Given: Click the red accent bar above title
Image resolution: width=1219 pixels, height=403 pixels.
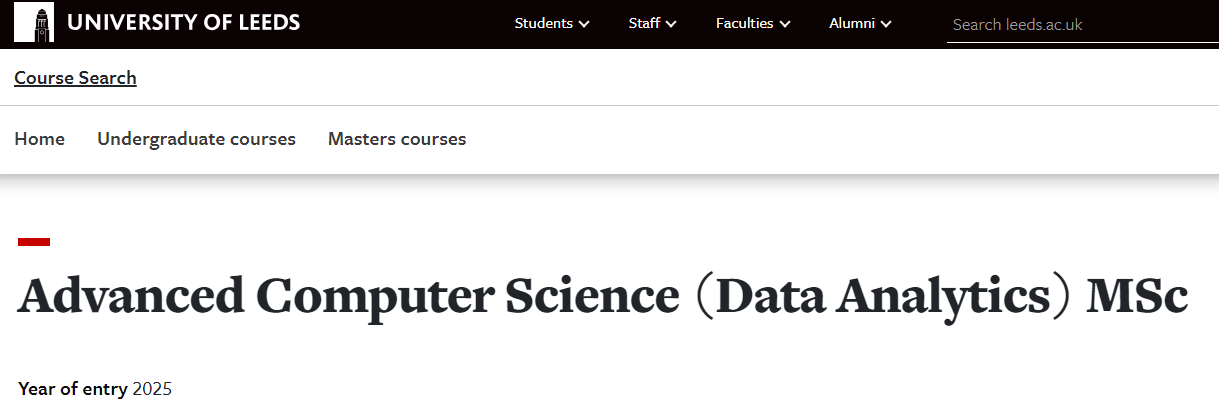Looking at the screenshot, I should (34, 241).
